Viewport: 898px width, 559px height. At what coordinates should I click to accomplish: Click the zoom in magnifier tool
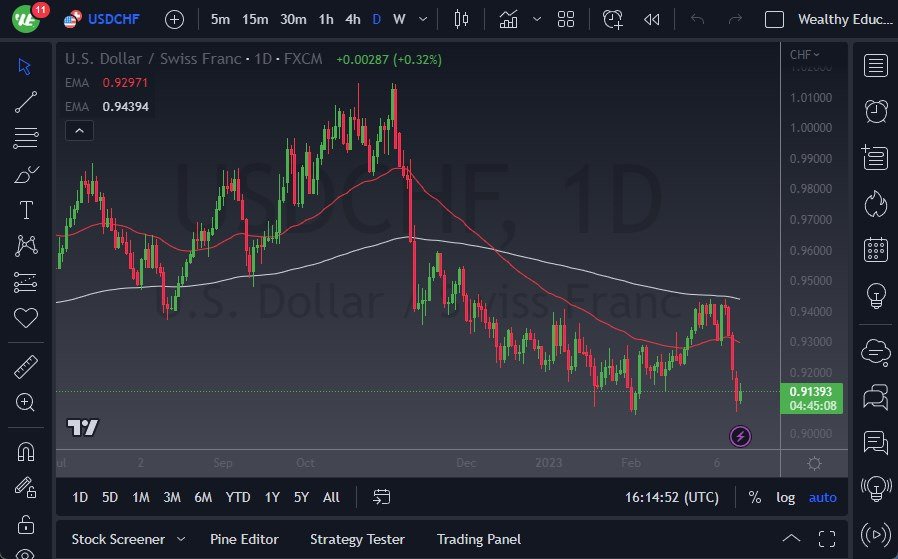[x=26, y=402]
